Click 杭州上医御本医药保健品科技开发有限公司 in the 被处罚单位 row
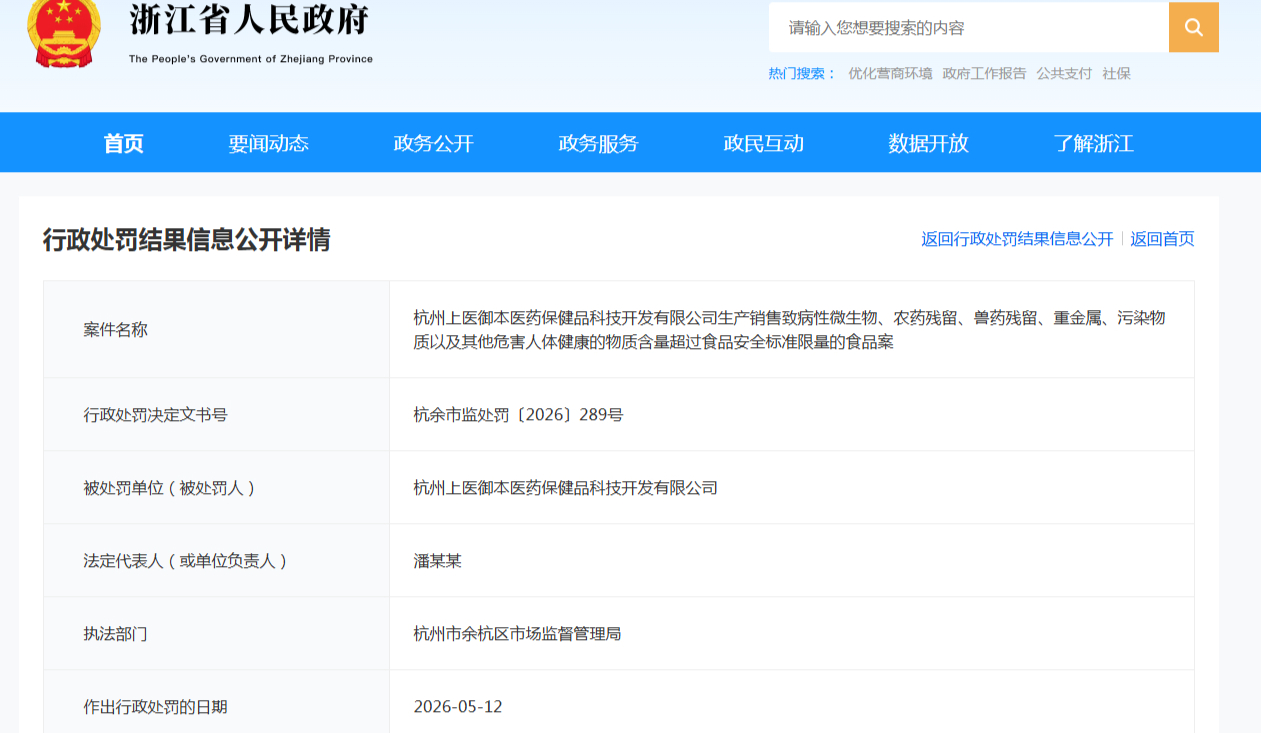Viewport: 1261px width, 733px height. (565, 487)
